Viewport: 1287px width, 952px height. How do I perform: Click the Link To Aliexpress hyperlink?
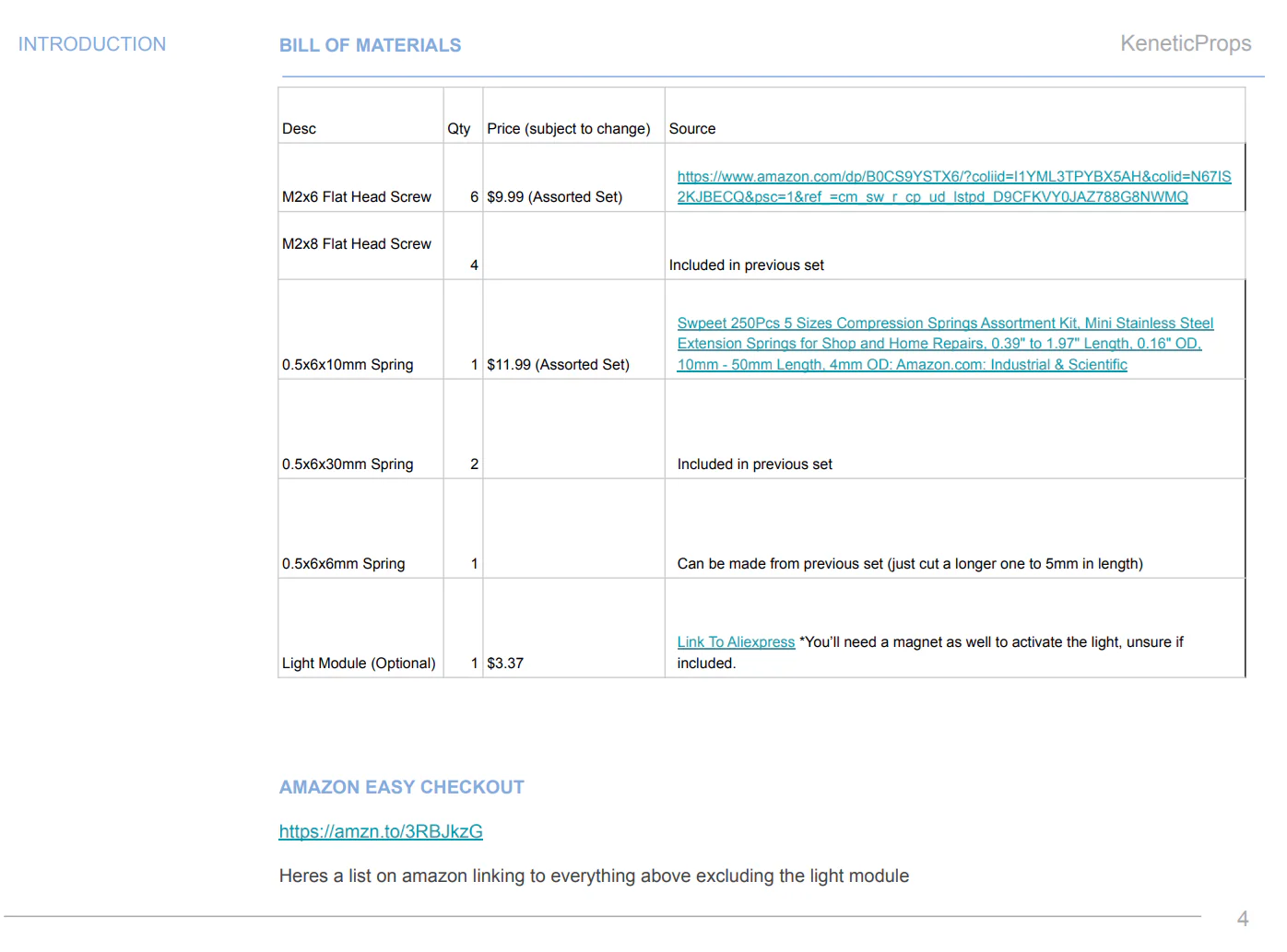point(736,641)
